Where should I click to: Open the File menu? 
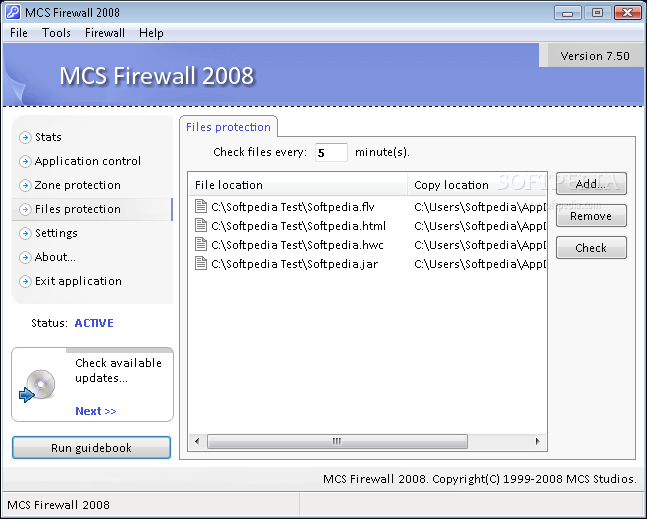coord(19,33)
